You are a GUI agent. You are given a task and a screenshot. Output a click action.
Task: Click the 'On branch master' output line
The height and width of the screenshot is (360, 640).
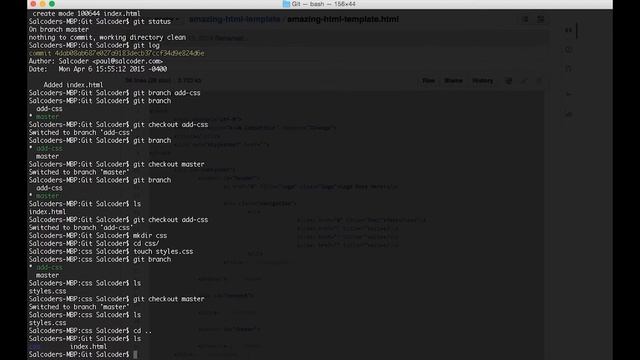58,29
